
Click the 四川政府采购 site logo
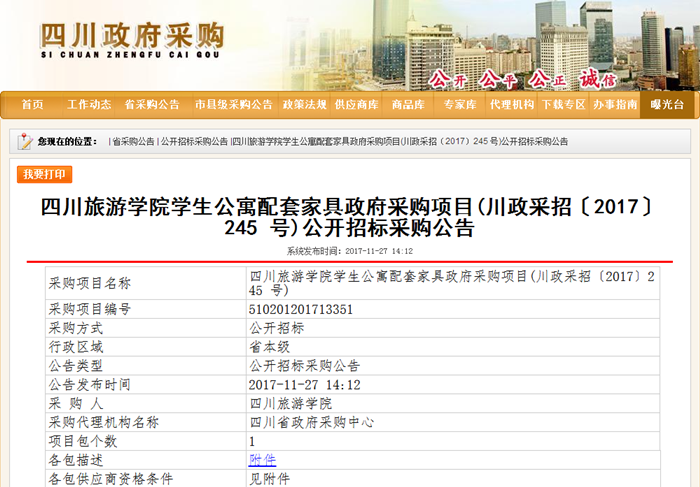[x=132, y=40]
